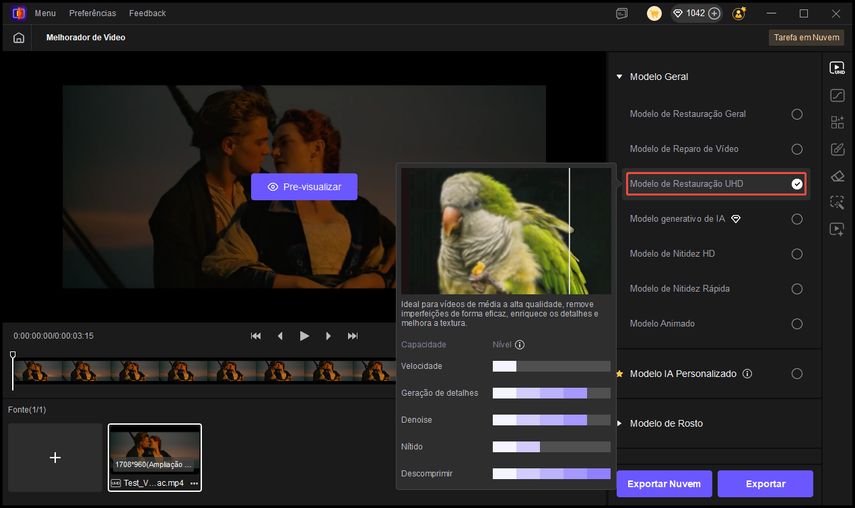
Task: Select Modelo de Nitidez Rápida radio
Action: (797, 289)
